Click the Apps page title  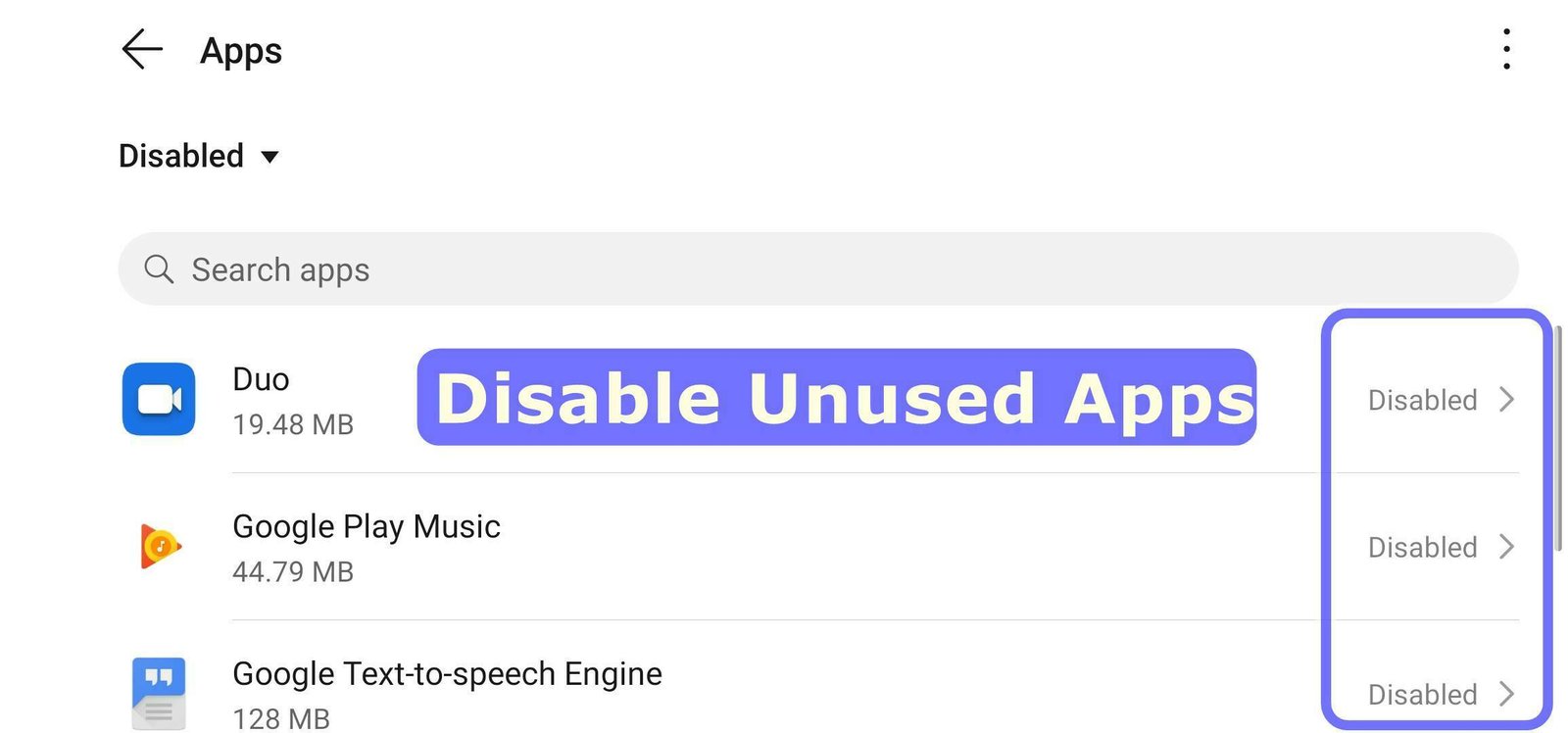(241, 51)
